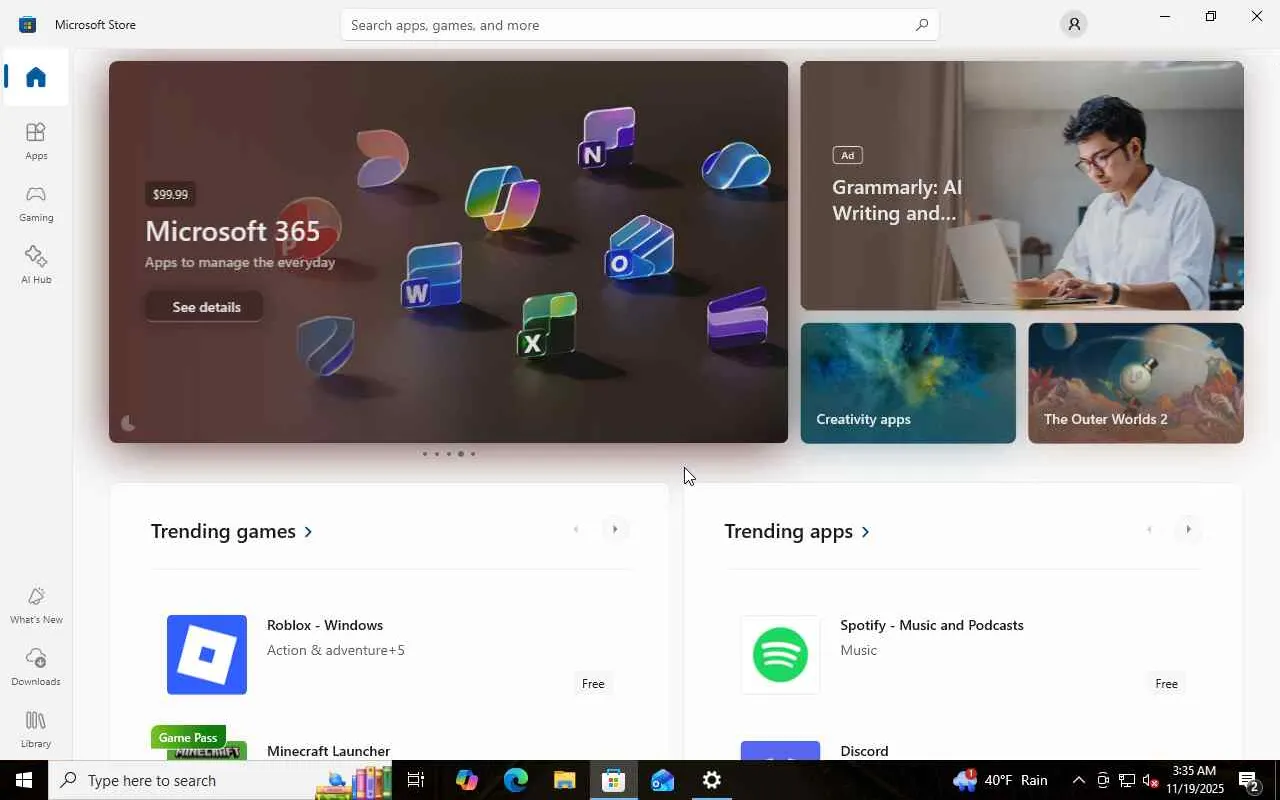Select the Discord app title

pyautogui.click(x=864, y=751)
